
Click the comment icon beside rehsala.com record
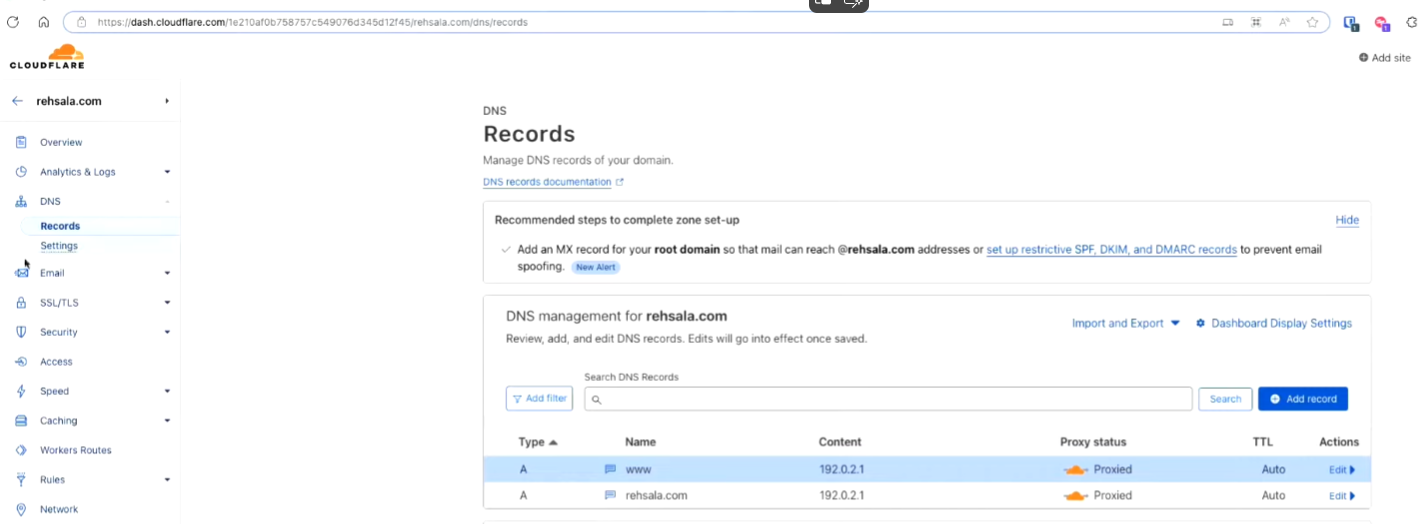[x=610, y=496]
